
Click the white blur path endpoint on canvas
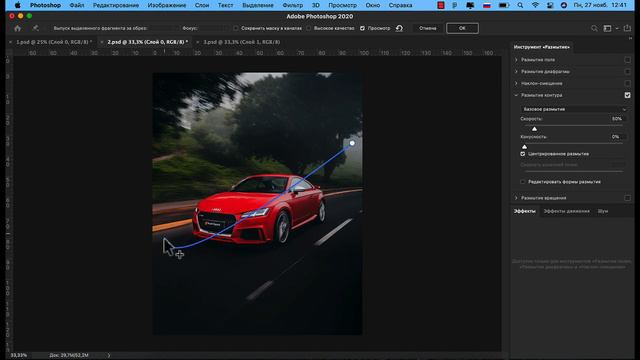click(352, 143)
